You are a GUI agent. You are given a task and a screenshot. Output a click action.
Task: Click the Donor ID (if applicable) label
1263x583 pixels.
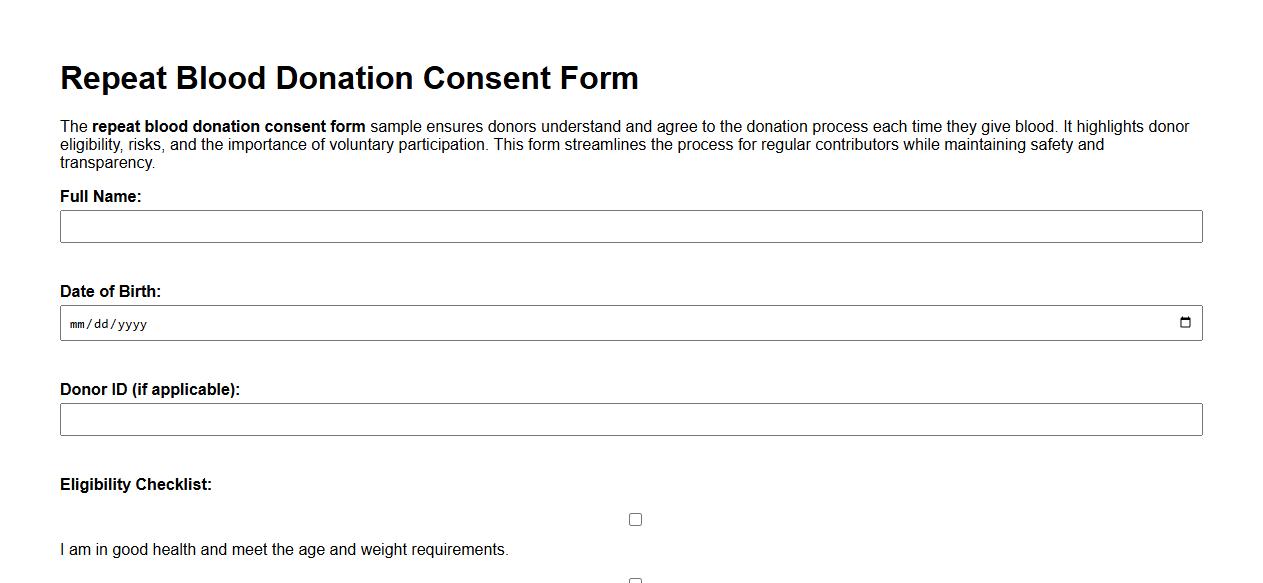point(148,389)
